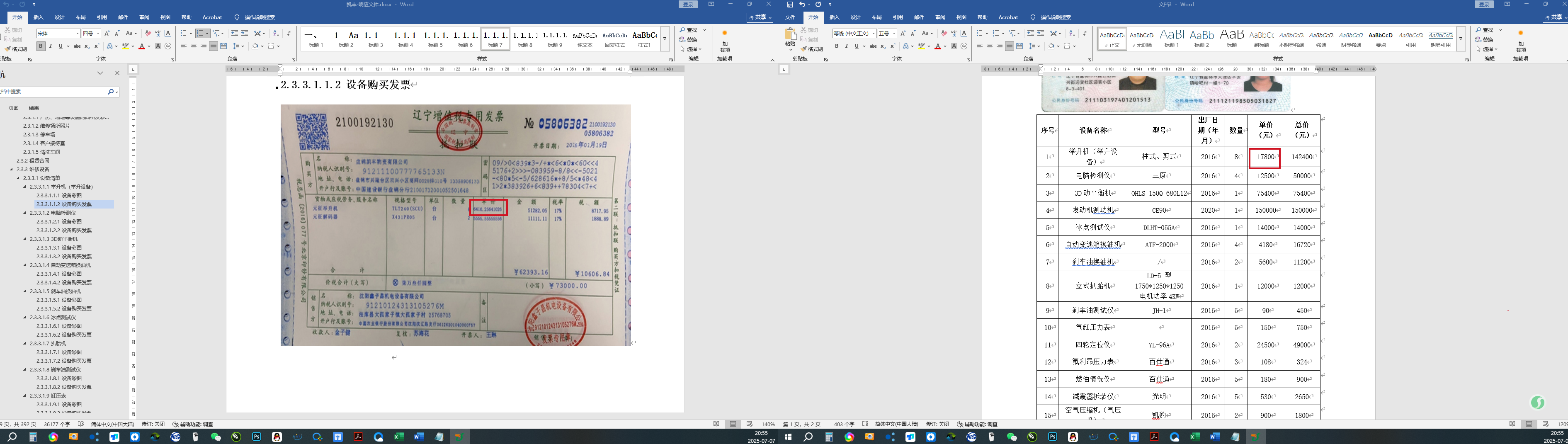This screenshot has height=444, width=1568.
Task: Apply red font color in 文档3 window
Action: 937,46
